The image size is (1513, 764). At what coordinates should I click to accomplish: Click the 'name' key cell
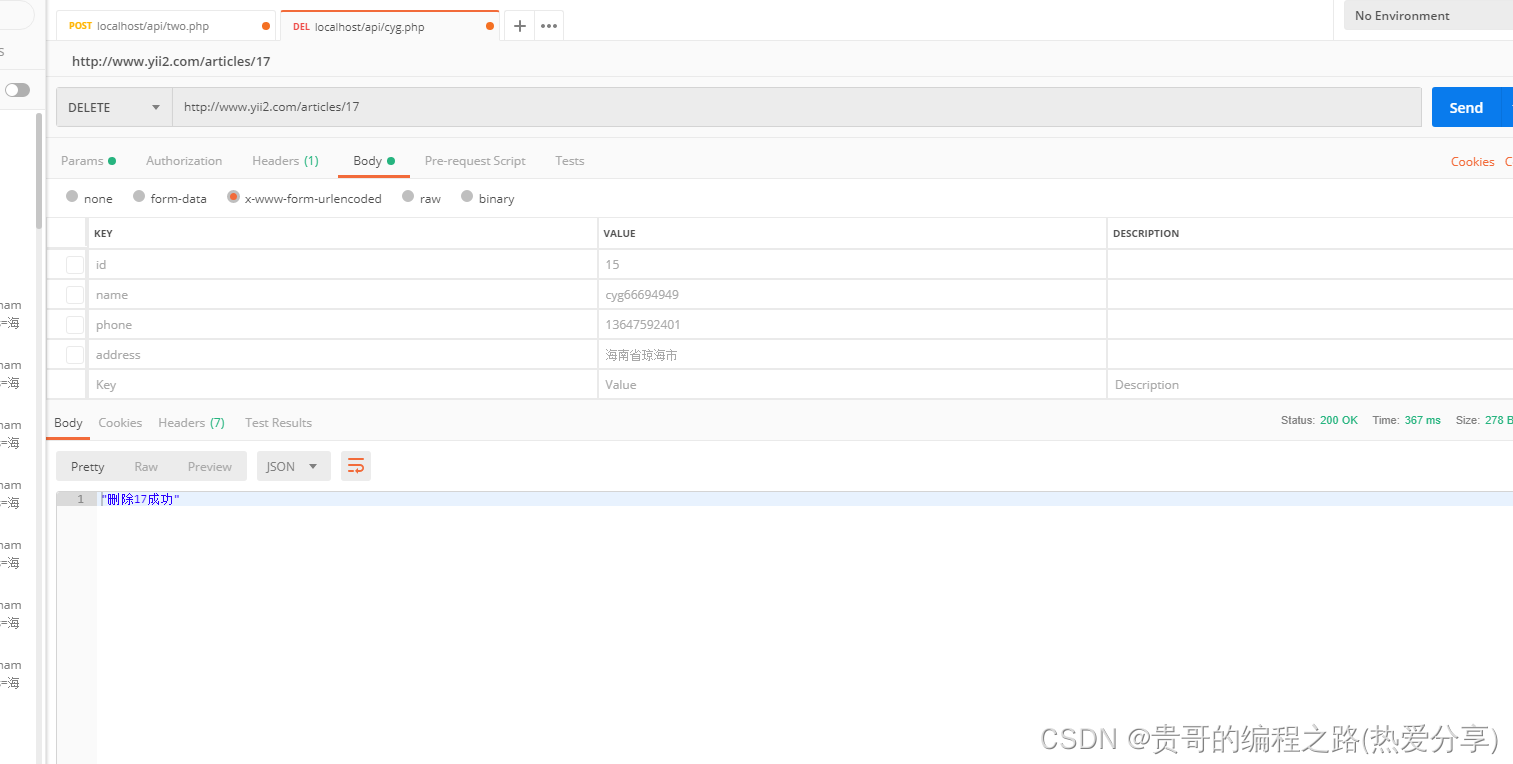(343, 295)
